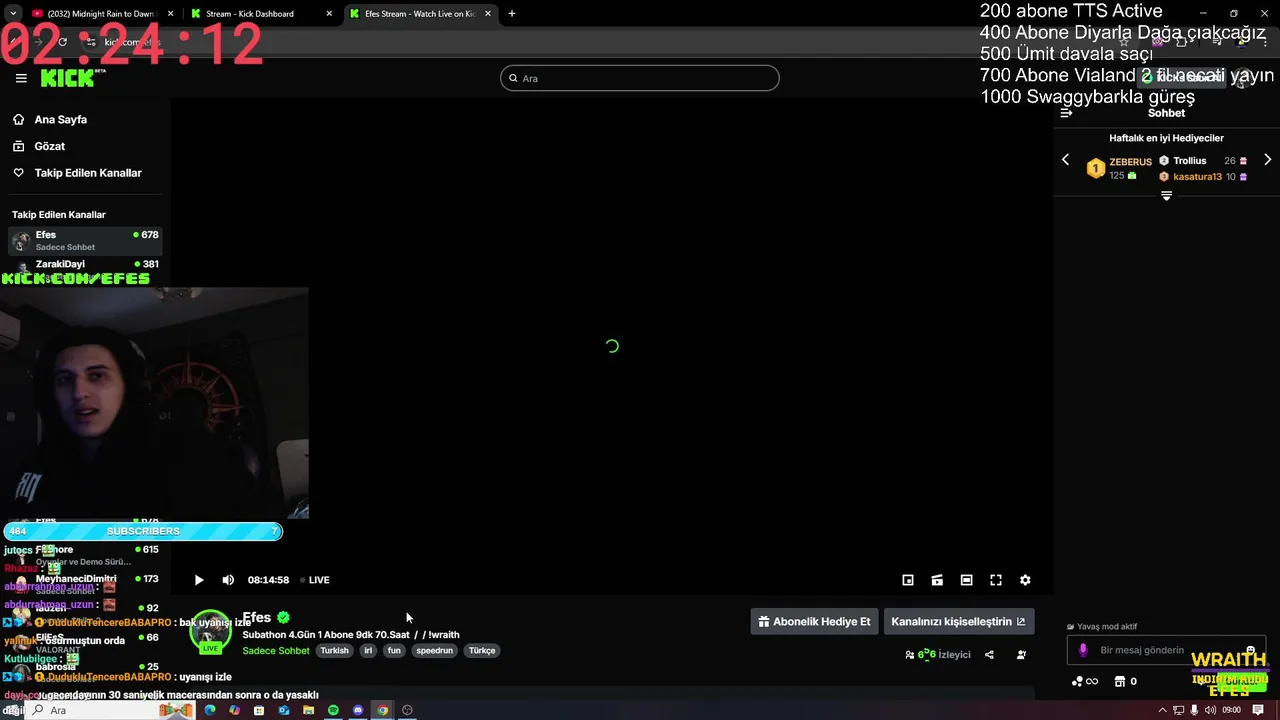This screenshot has height=720, width=1280.
Task: Open Spotify from the taskbar
Action: 333,710
